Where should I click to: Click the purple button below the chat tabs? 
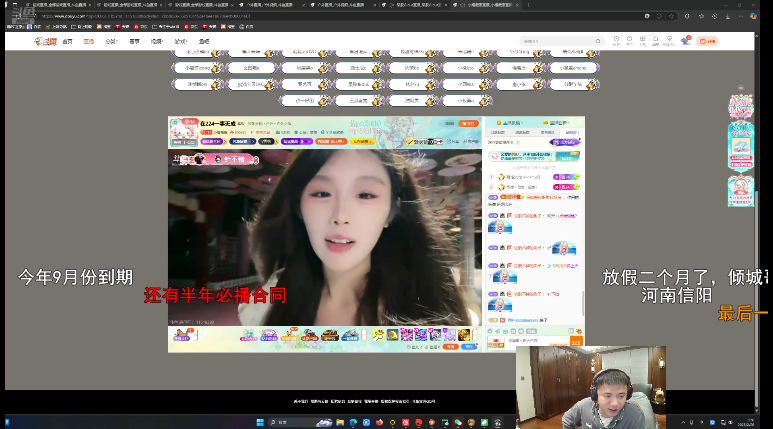pyautogui.click(x=564, y=142)
